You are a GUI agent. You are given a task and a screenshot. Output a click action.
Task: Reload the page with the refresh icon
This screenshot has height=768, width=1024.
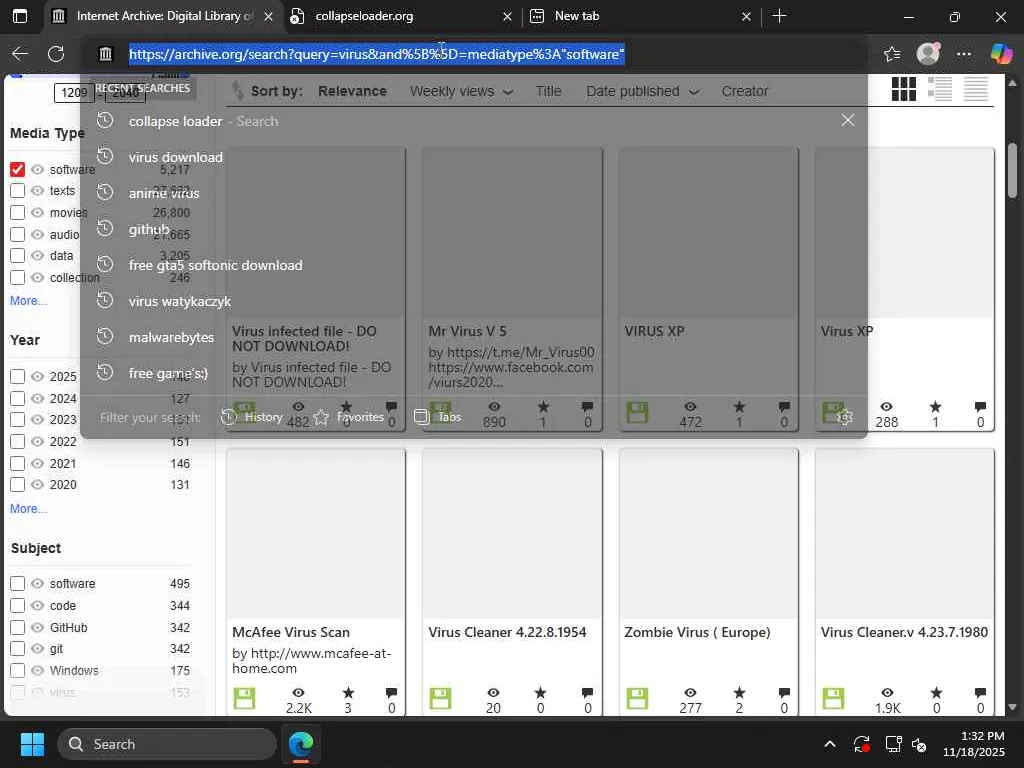pyautogui.click(x=56, y=54)
